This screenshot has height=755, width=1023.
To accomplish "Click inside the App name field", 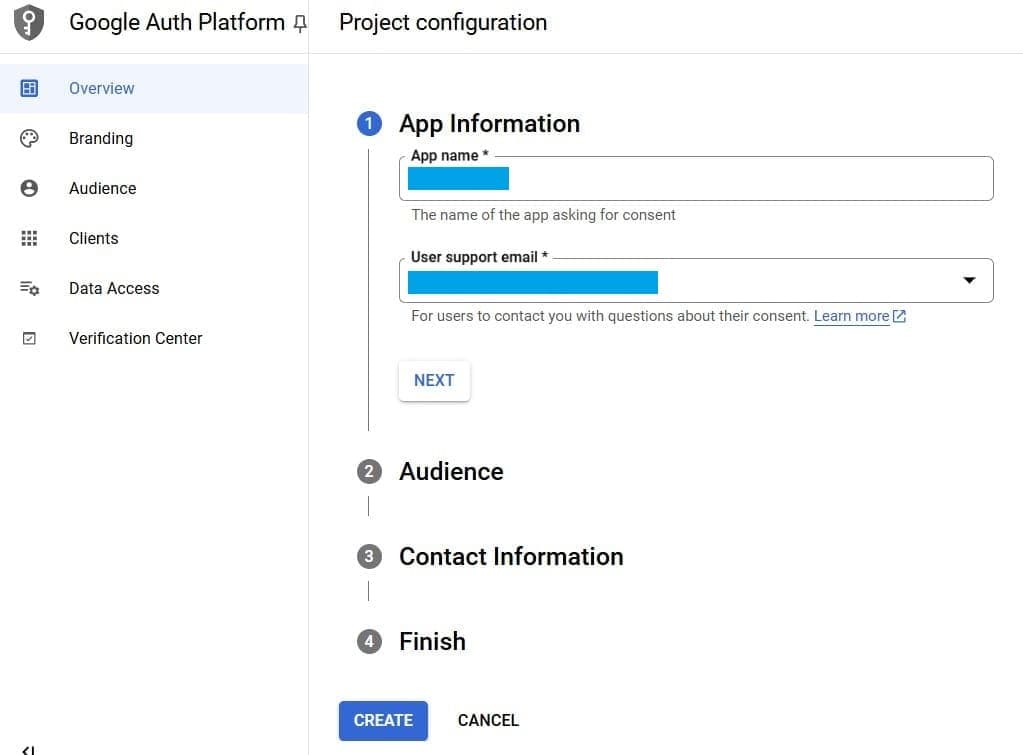I will pyautogui.click(x=650, y=178).
